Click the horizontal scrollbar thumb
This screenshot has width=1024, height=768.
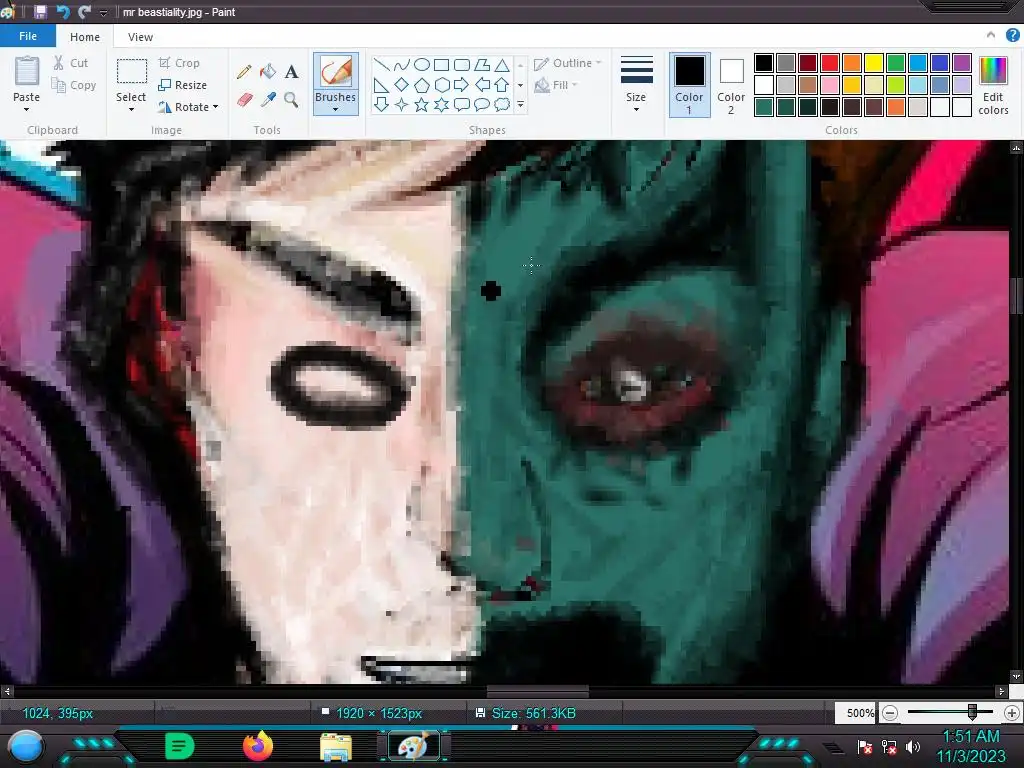pos(537,691)
